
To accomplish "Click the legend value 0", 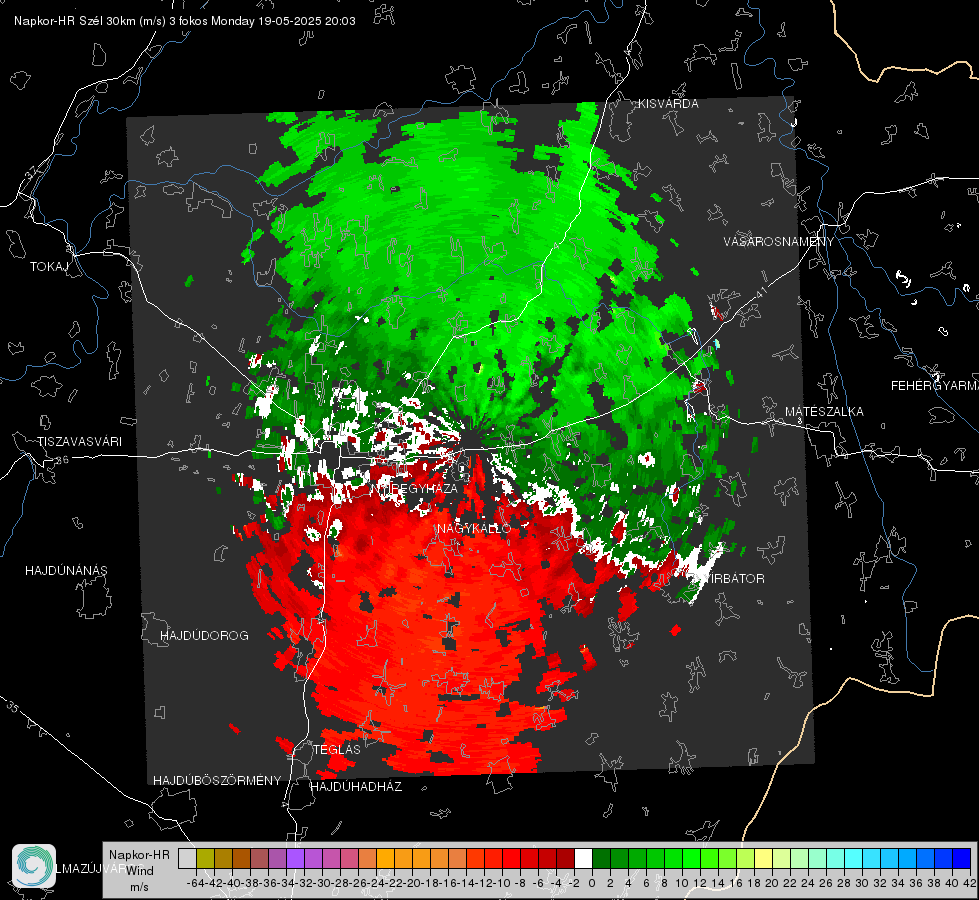I will click(x=592, y=883).
